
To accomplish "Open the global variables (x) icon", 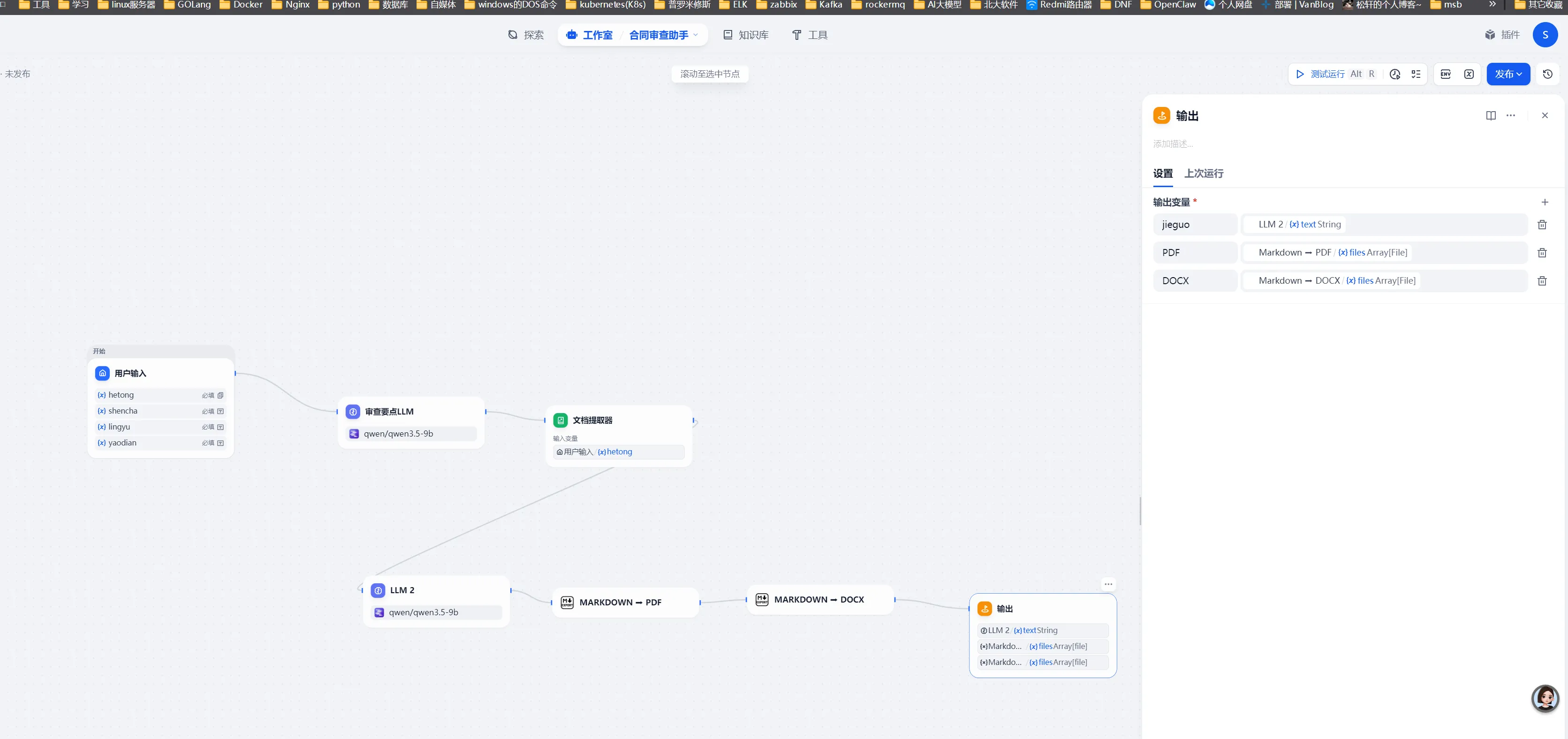I will pyautogui.click(x=1469, y=74).
